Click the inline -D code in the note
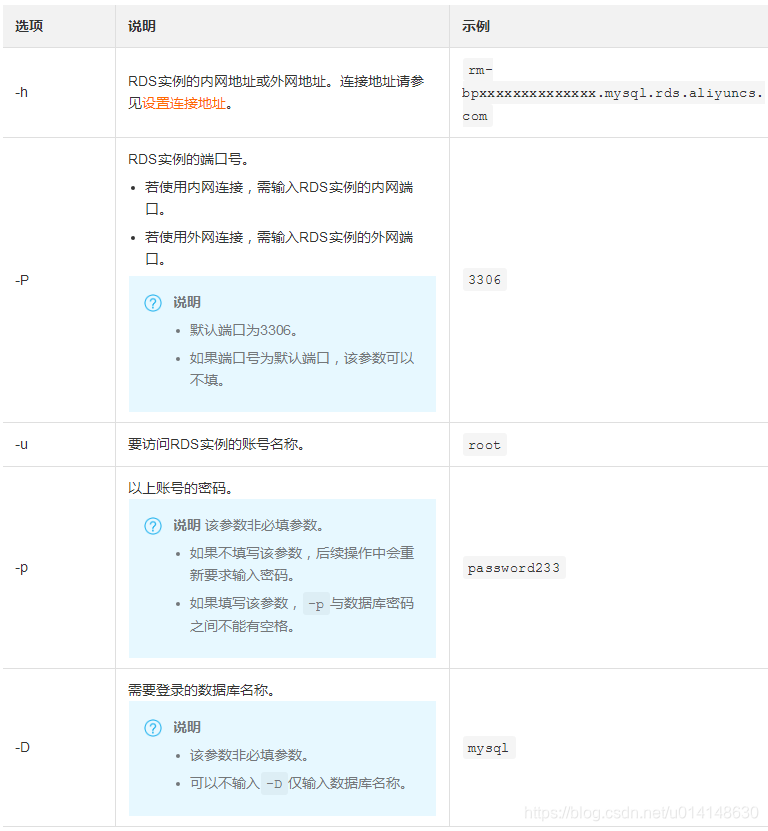 [x=274, y=783]
